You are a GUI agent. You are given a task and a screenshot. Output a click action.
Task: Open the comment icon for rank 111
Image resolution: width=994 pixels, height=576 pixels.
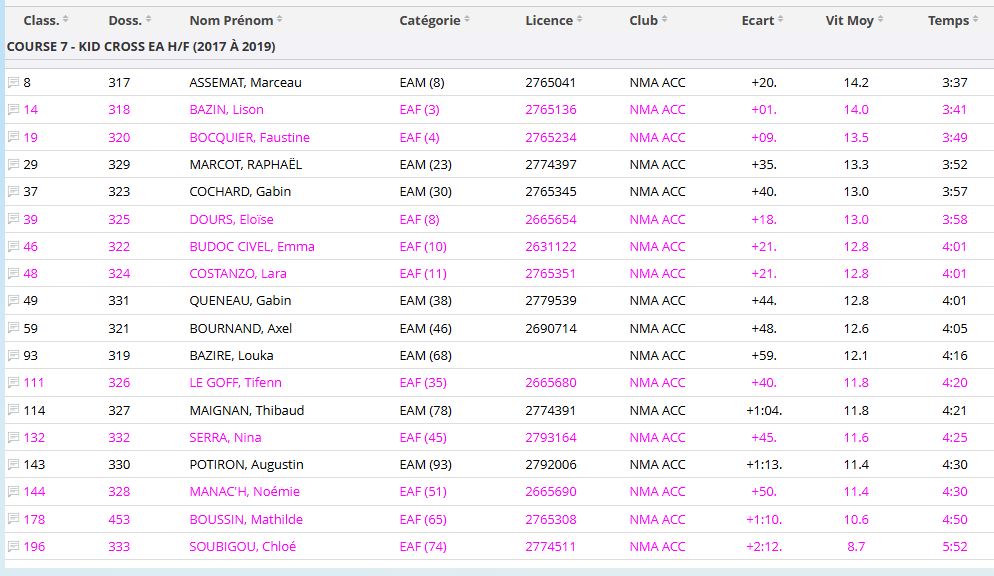13,383
